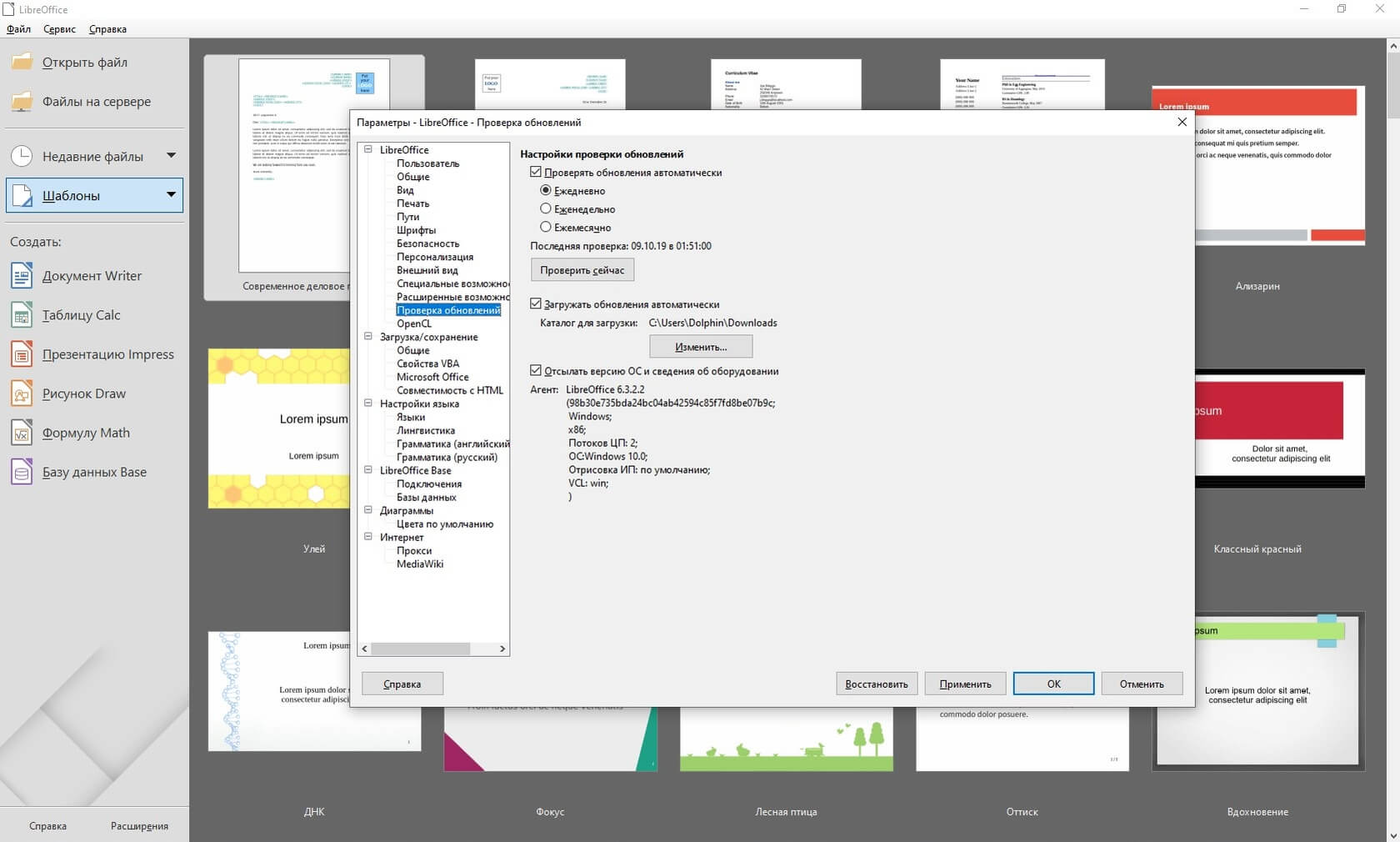Click the tree panel horizontal scrollbar
This screenshot has height=842, width=1400.
coord(421,649)
